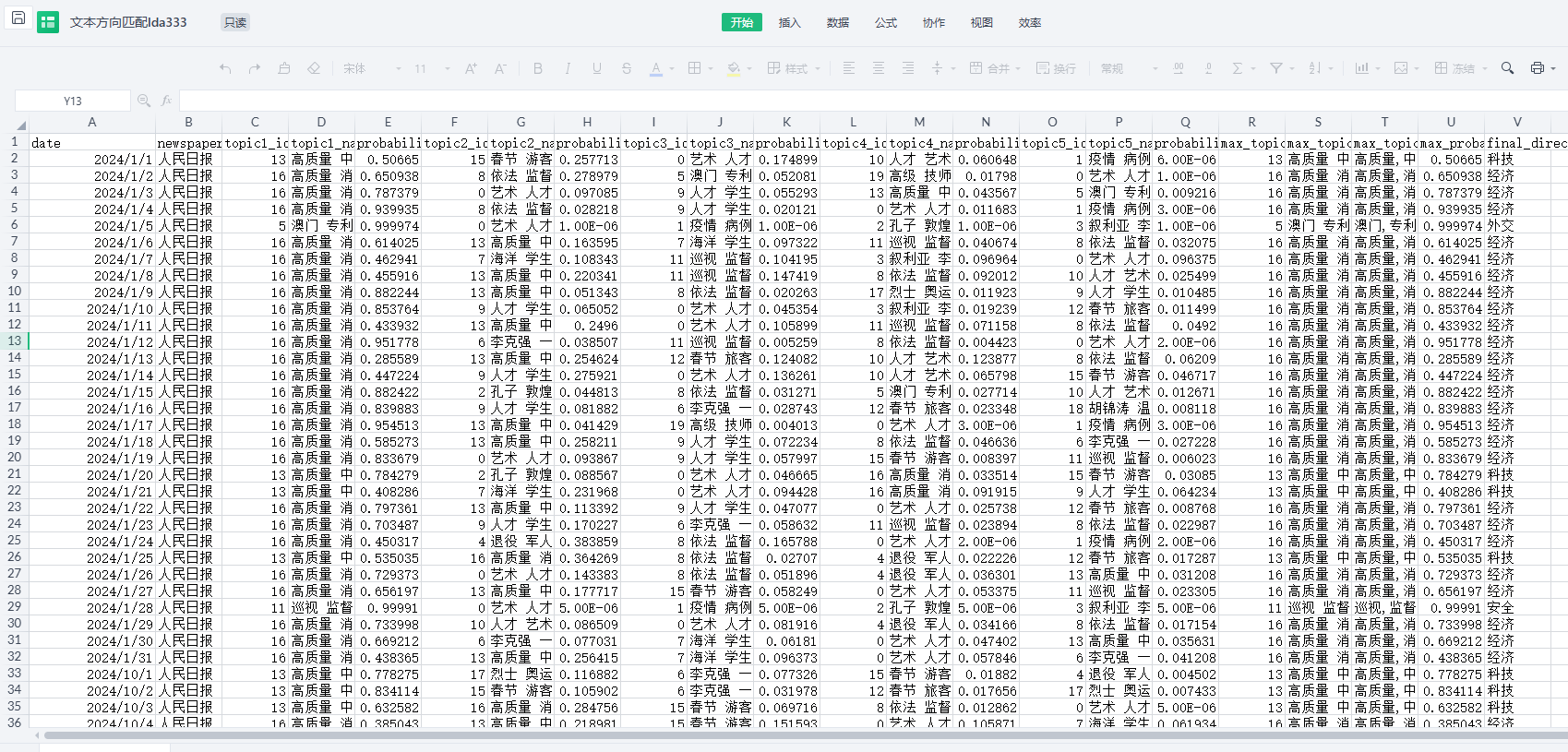The height and width of the screenshot is (752, 1568).
Task: Click the cell borders icon
Action: [x=695, y=68]
